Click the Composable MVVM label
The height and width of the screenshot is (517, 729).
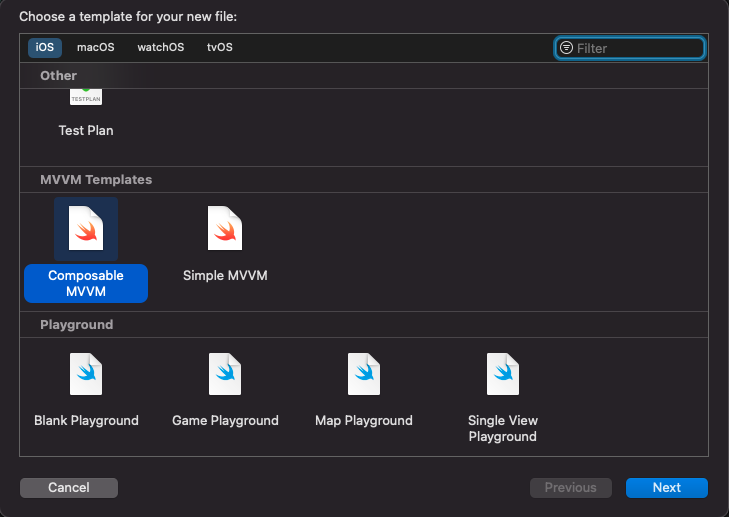point(86,284)
